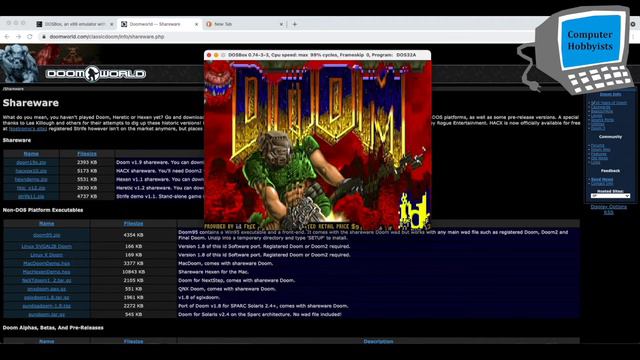Minimize the DOSBox window
The height and width of the screenshot is (360, 640).
pyautogui.click(x=216, y=55)
